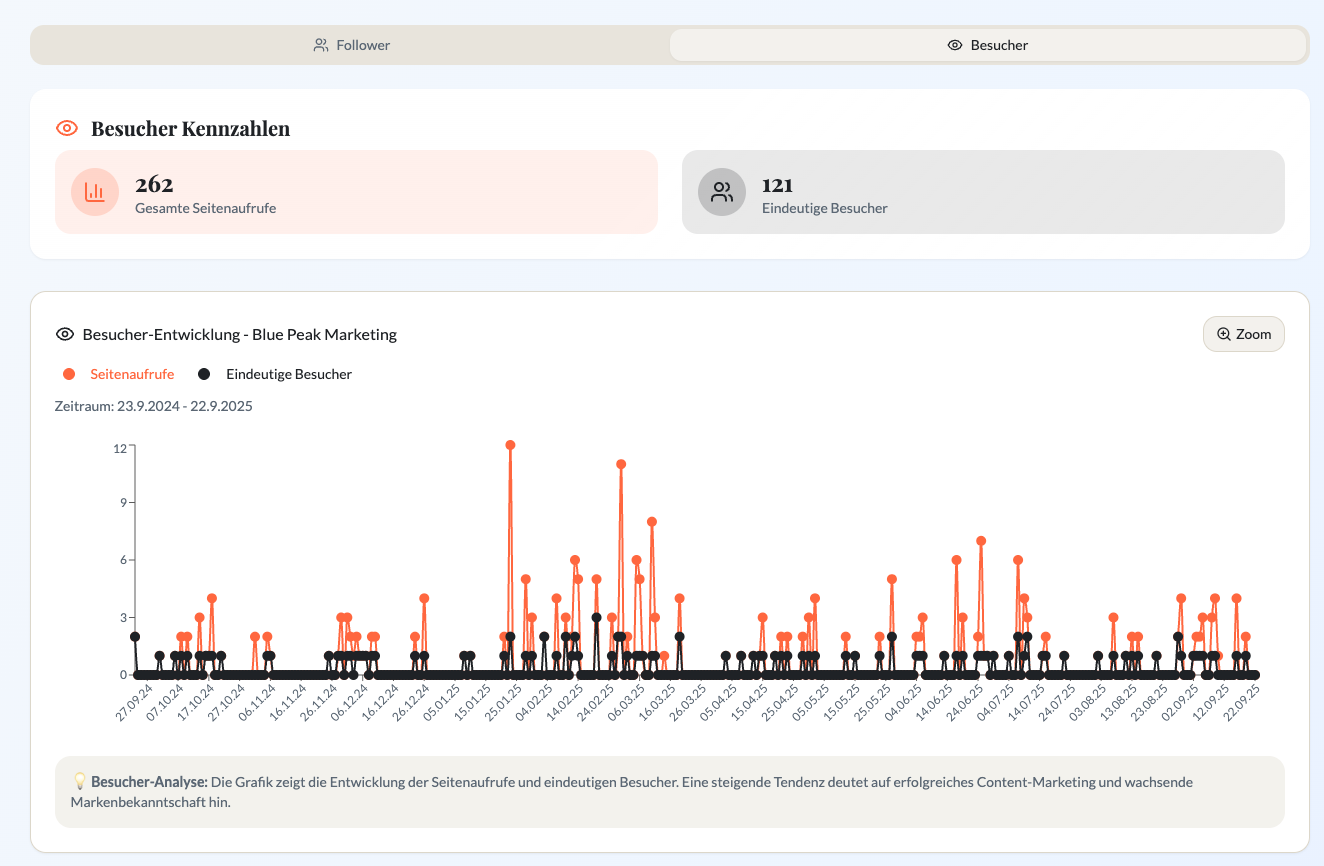Click the bar chart icon for Seitenaufrufe
The height and width of the screenshot is (866, 1324).
point(95,192)
